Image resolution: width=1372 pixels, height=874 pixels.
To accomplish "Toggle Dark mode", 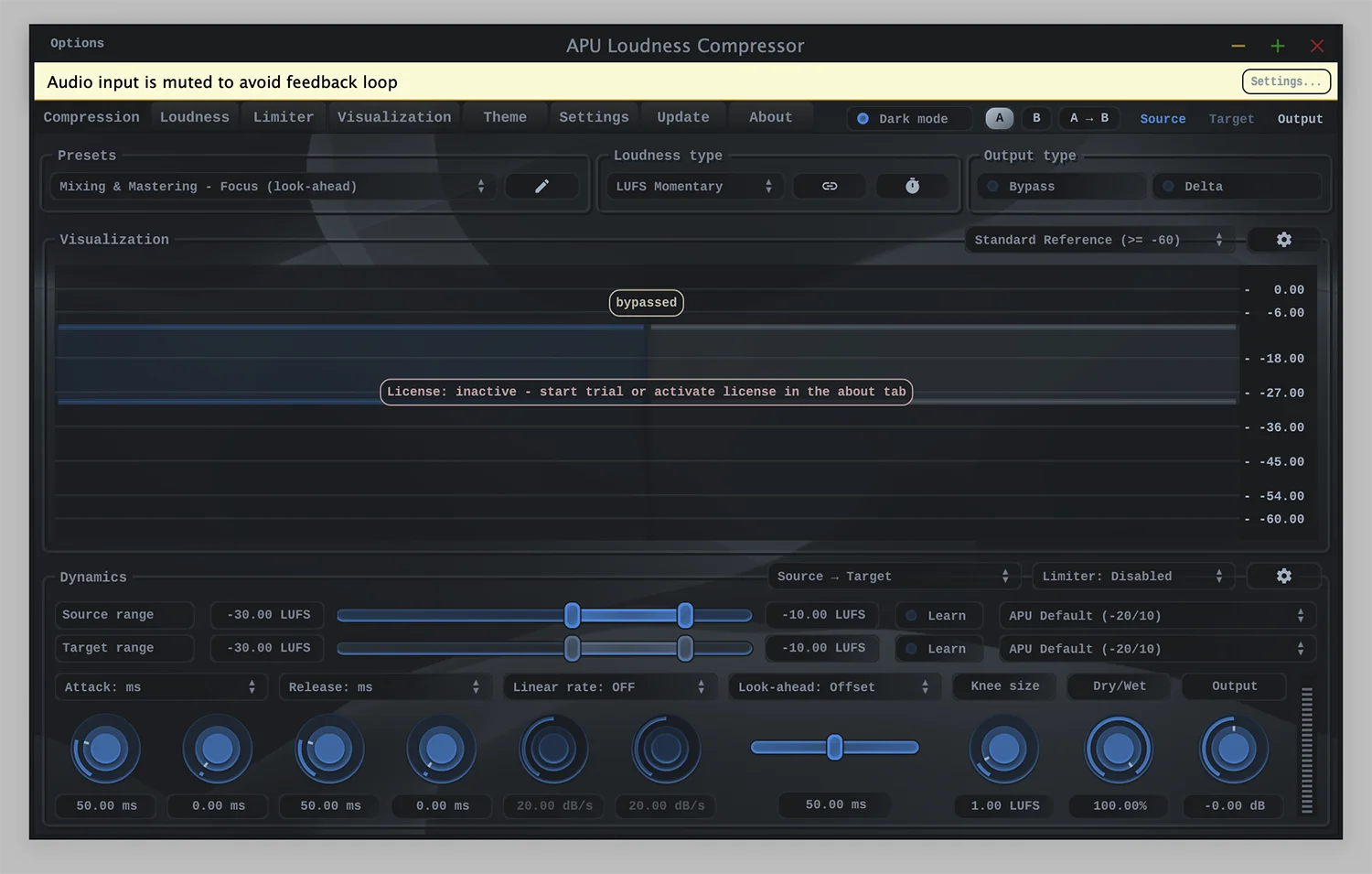I will click(908, 119).
